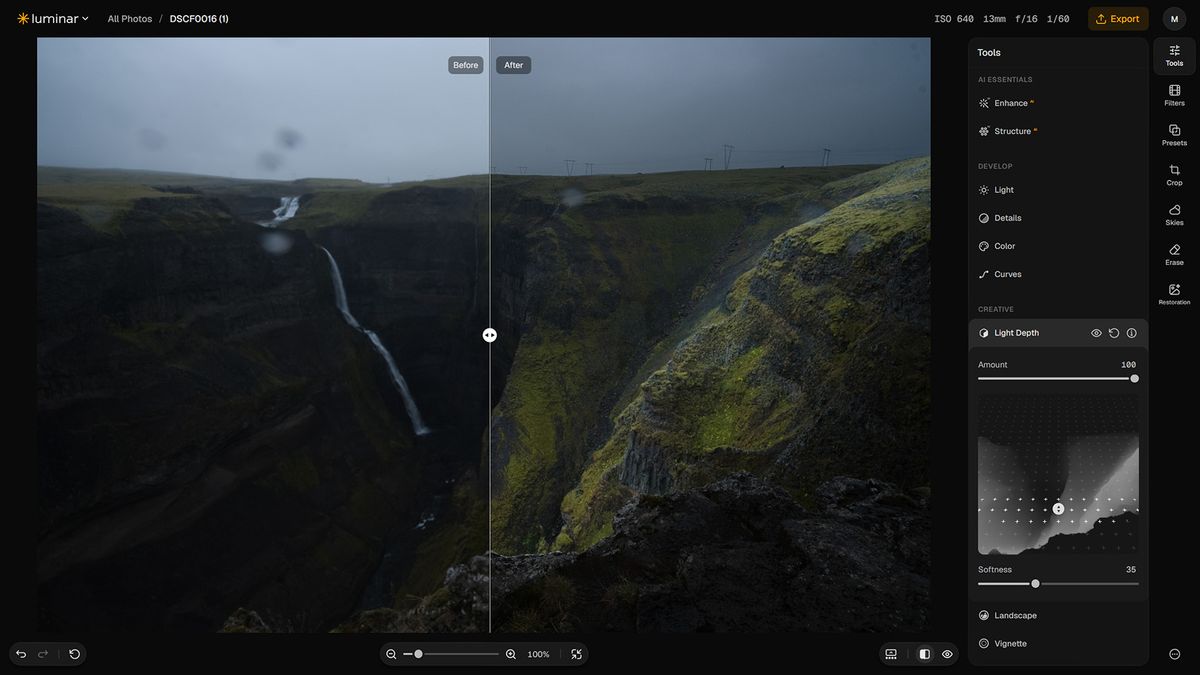The width and height of the screenshot is (1200, 675).
Task: Click the Vignette circle icon
Action: [x=984, y=643]
